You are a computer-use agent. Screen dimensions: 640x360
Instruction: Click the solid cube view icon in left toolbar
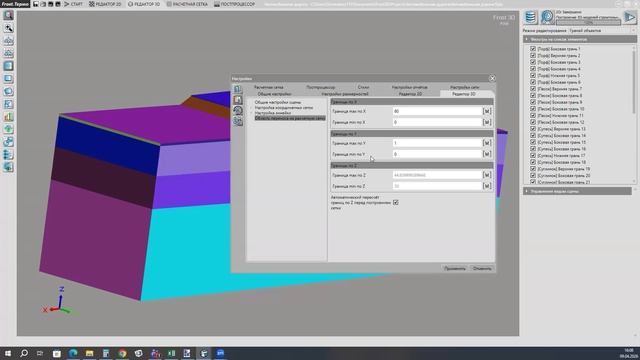(x=8, y=66)
